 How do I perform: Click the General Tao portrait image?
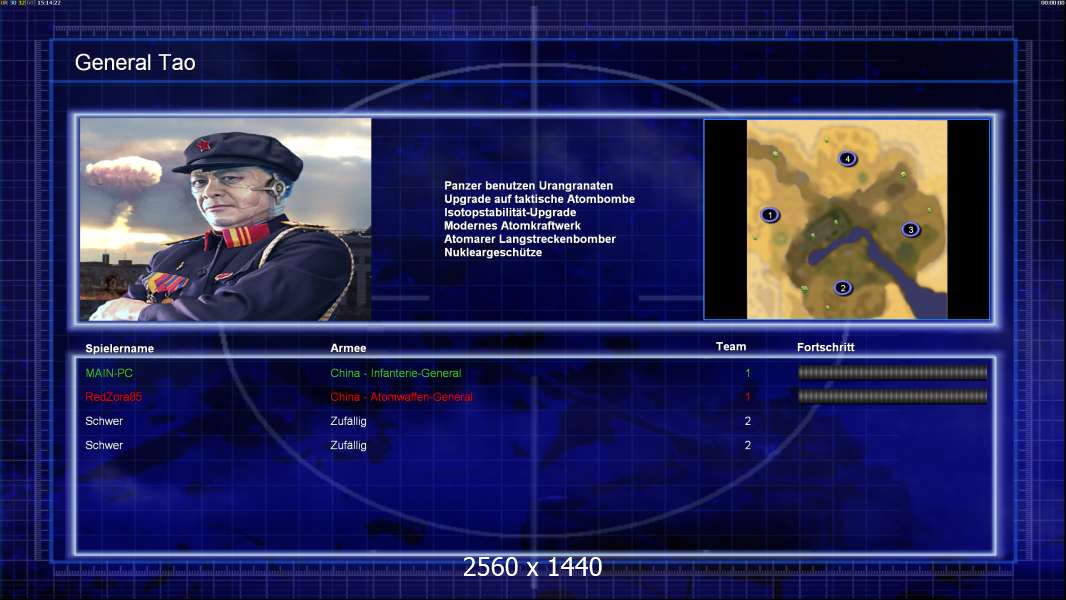pos(226,219)
